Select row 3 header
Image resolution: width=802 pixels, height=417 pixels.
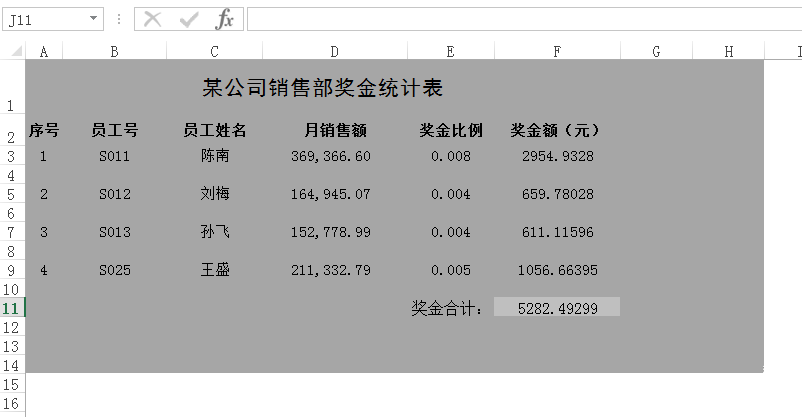tap(12, 156)
